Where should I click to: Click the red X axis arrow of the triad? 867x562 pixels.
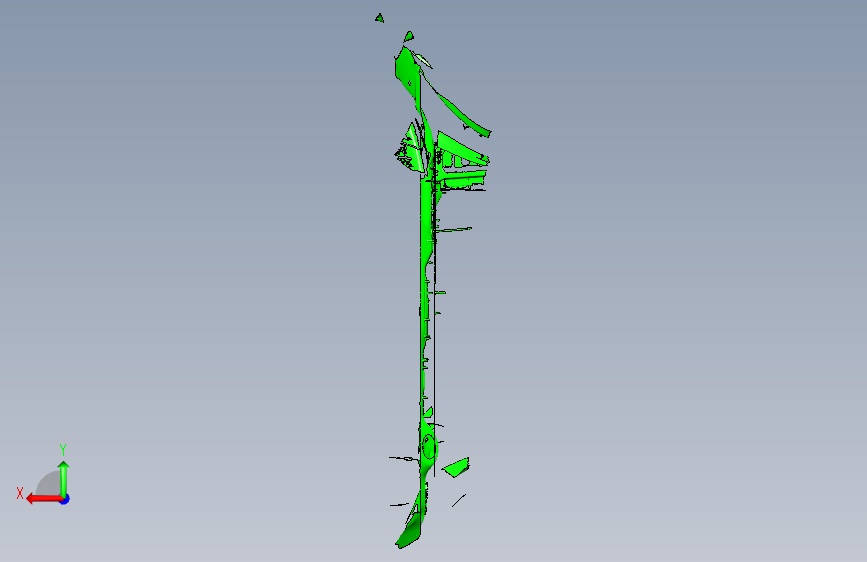[43, 499]
